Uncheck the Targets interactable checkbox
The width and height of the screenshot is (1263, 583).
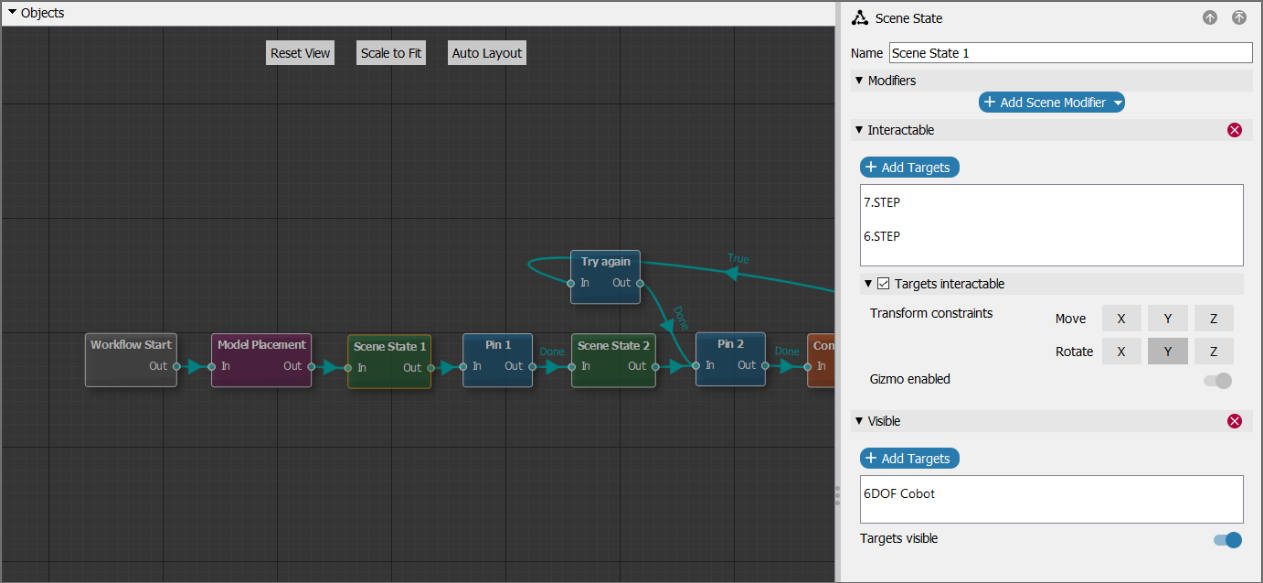(x=883, y=283)
